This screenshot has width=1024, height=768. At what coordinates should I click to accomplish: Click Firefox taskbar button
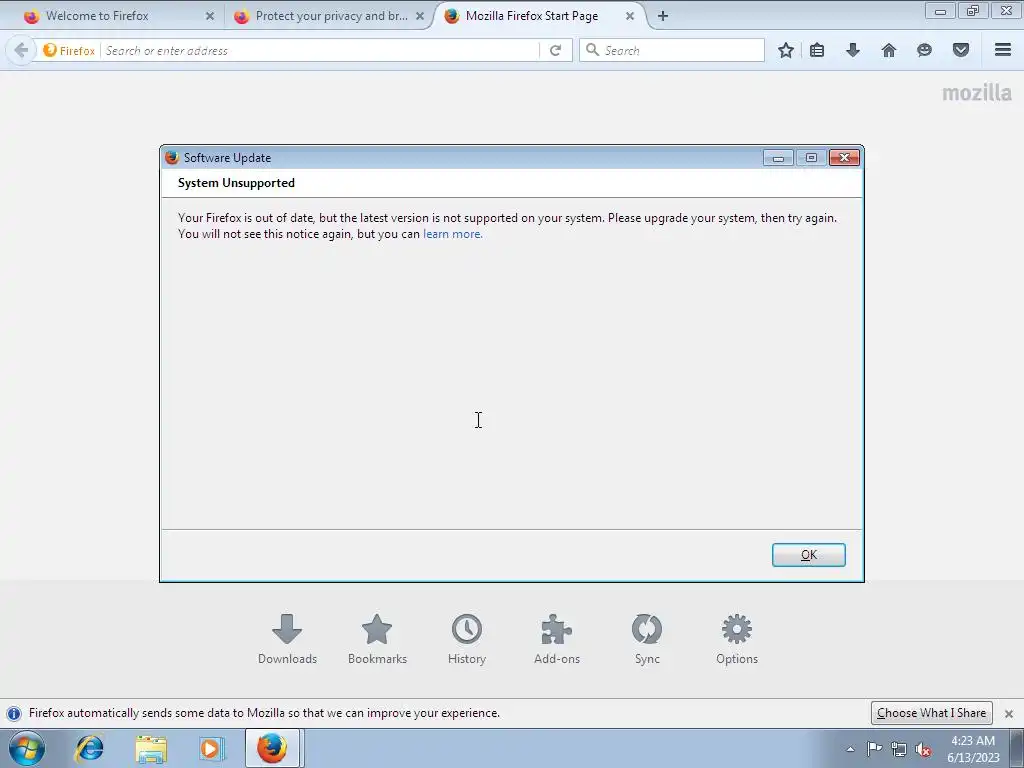click(272, 748)
